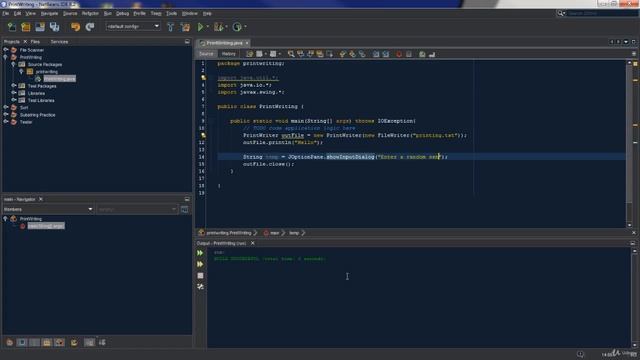
Task: Click the main breadcrumb segment
Action: (x=274, y=233)
